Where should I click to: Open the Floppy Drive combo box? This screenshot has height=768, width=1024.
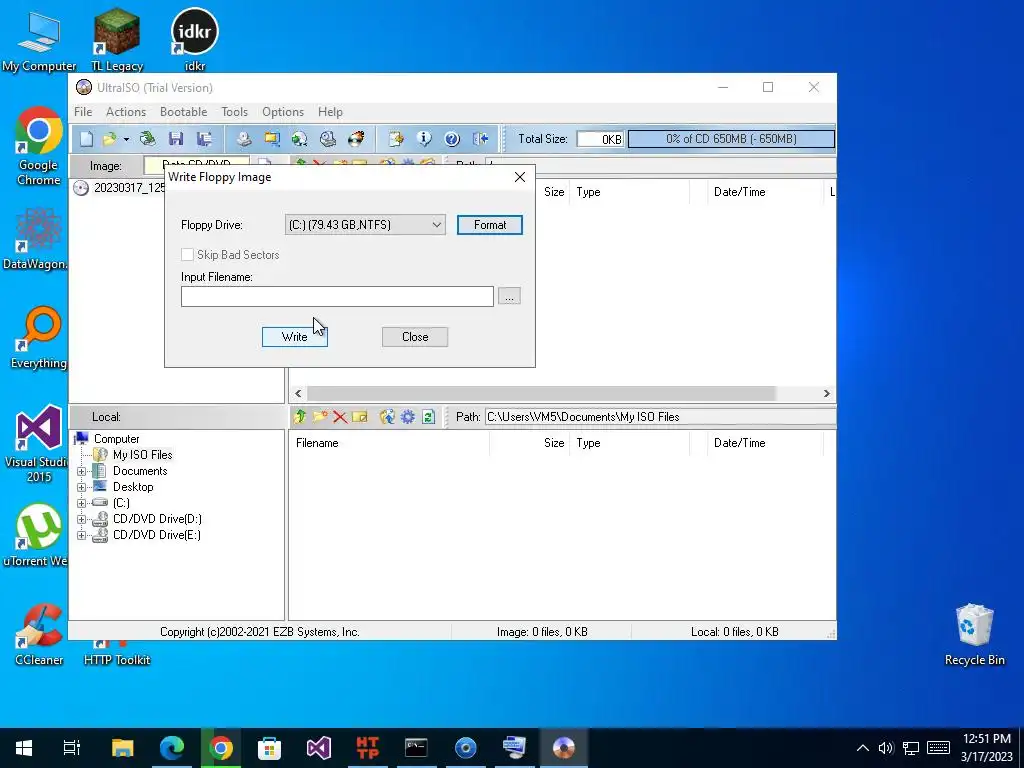[366, 225]
